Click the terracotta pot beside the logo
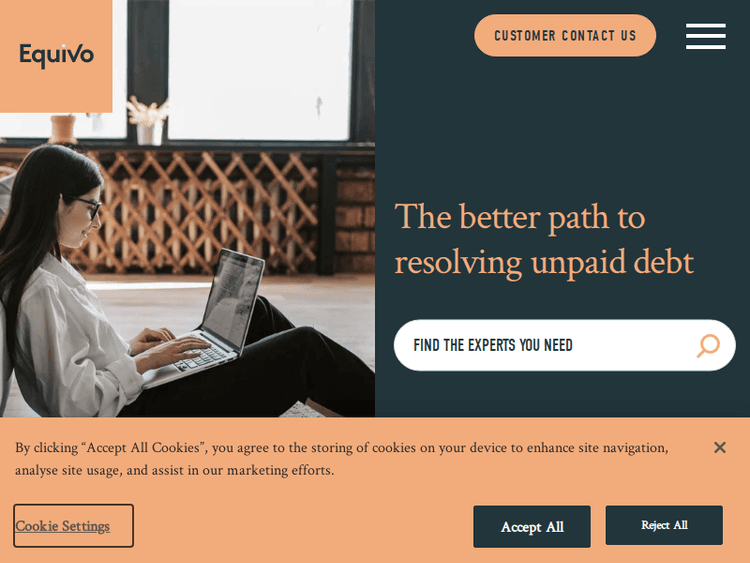The width and height of the screenshot is (750, 563). pyautogui.click(x=63, y=128)
